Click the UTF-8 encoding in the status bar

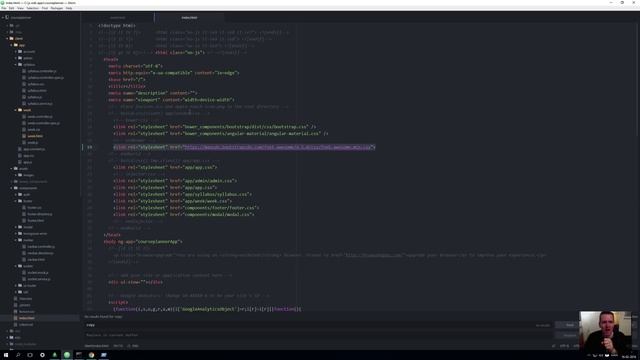pyautogui.click(x=564, y=346)
